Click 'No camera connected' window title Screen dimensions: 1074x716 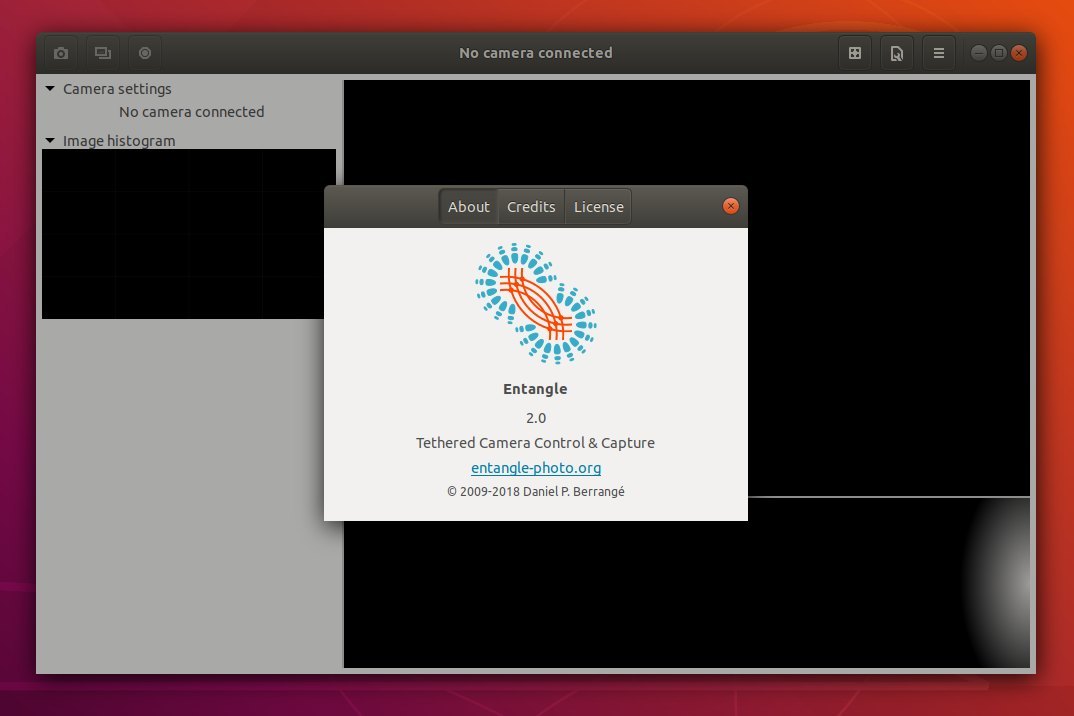click(536, 53)
